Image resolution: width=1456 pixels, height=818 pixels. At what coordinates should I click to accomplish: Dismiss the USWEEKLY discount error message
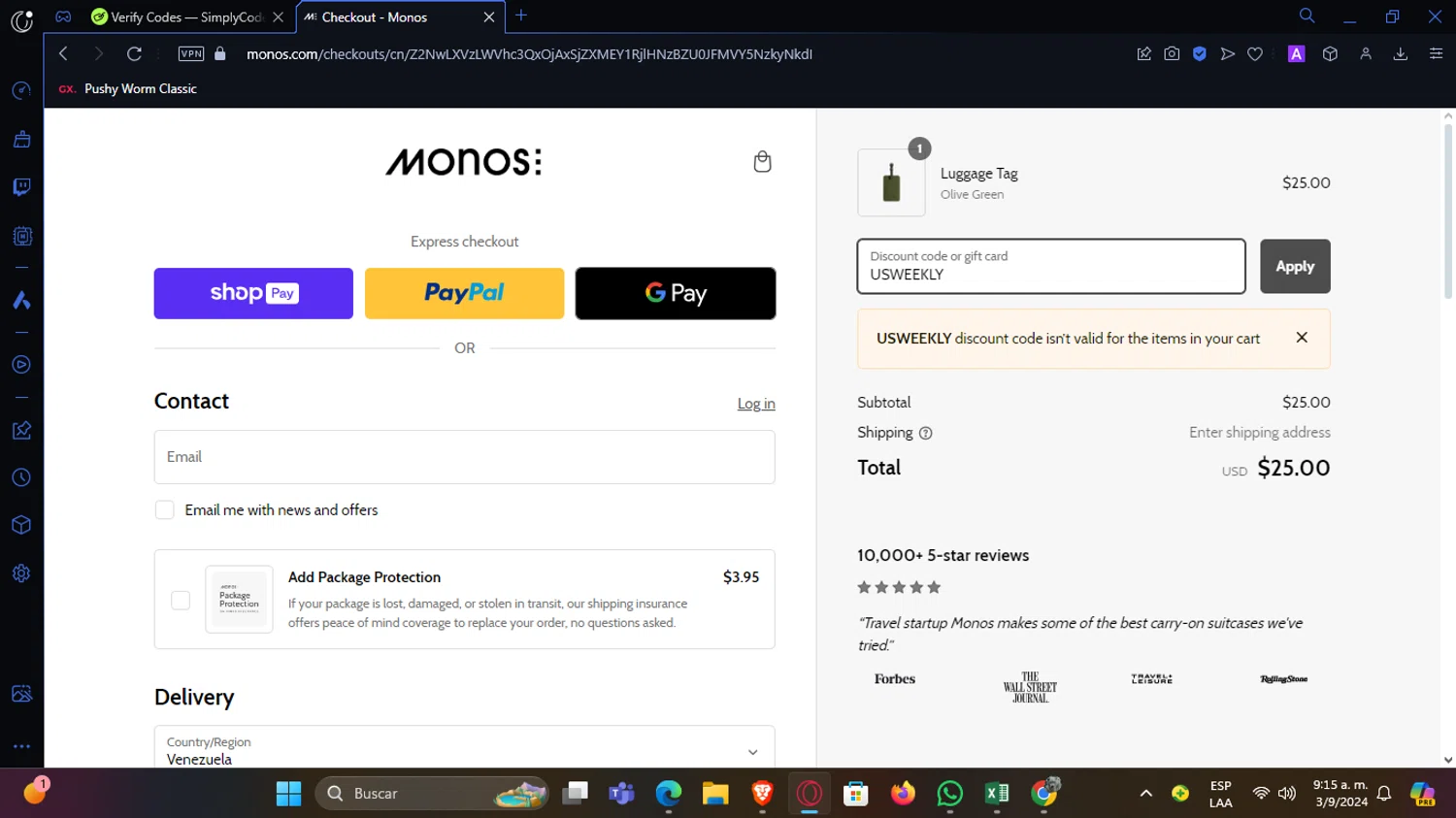pos(1302,338)
